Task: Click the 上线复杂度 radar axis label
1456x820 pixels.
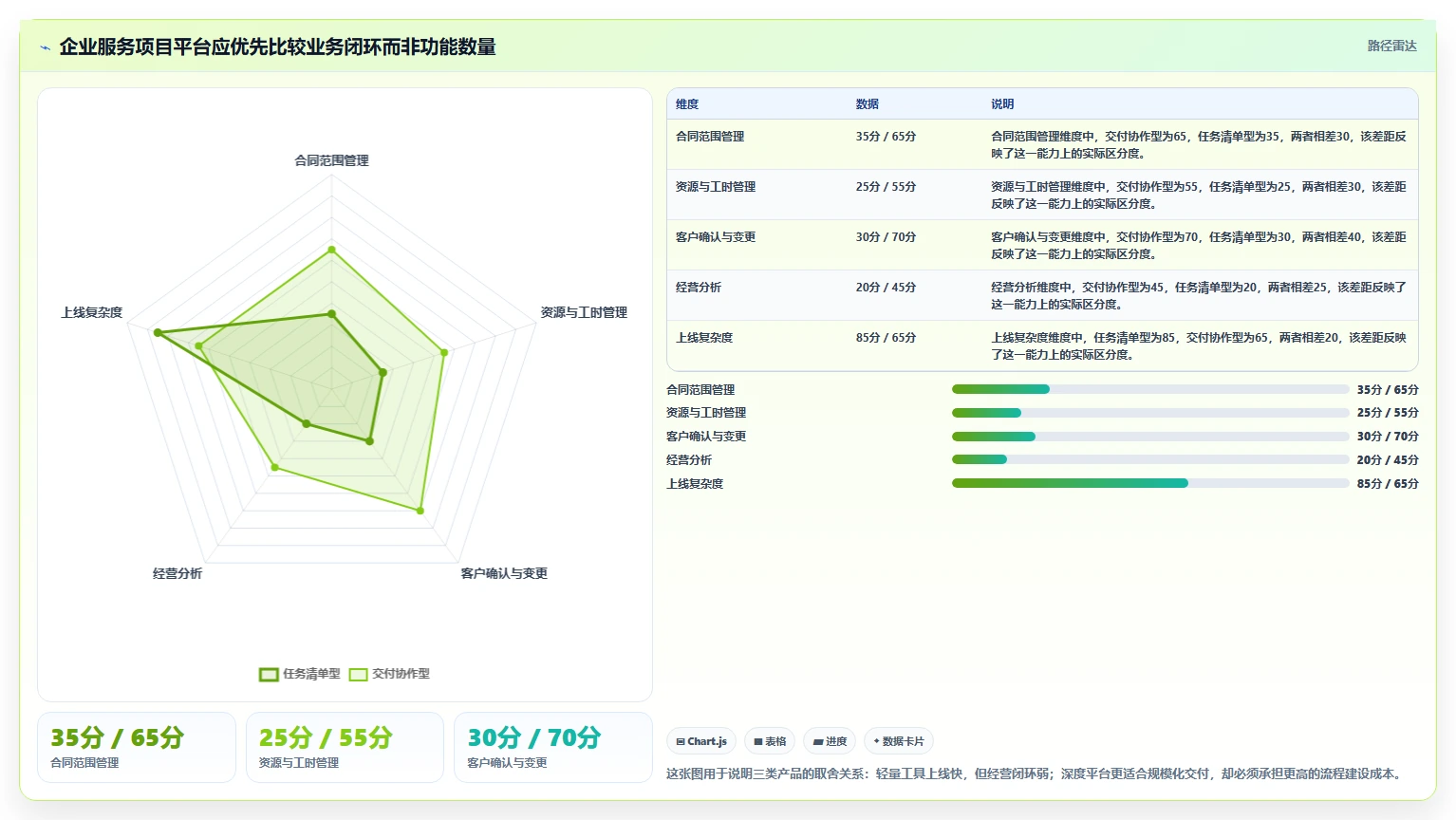Action: 92,312
